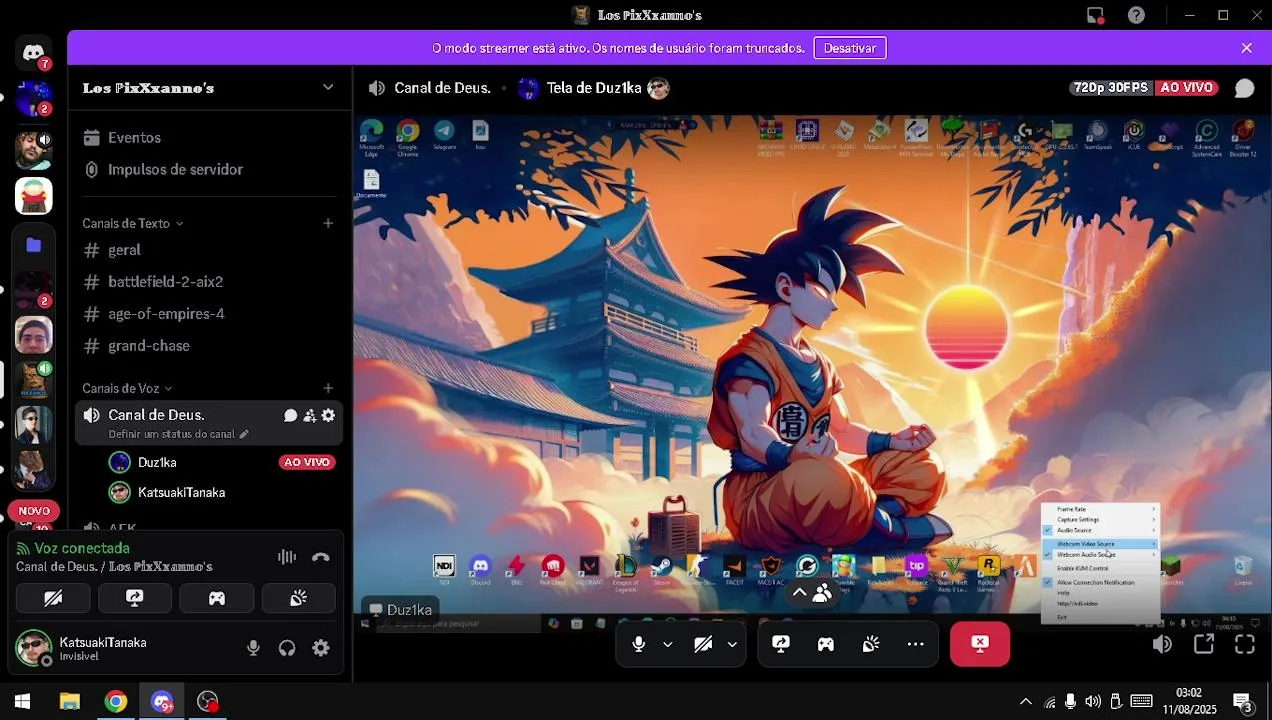Click the NOVO unread indicator
The height and width of the screenshot is (720, 1272).
[x=33, y=511]
